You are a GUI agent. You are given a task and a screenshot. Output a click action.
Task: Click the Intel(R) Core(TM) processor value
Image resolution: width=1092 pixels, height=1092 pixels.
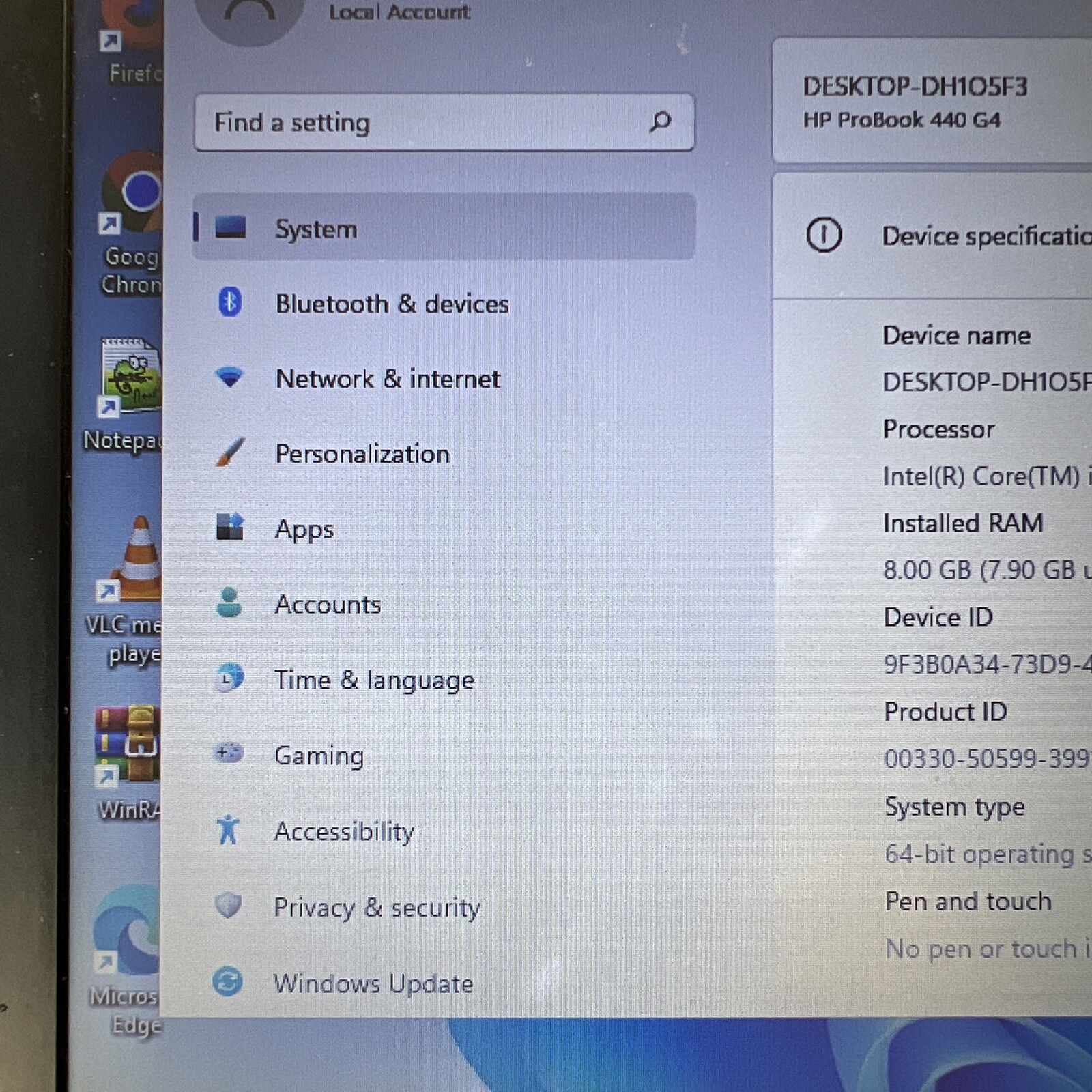point(987,476)
